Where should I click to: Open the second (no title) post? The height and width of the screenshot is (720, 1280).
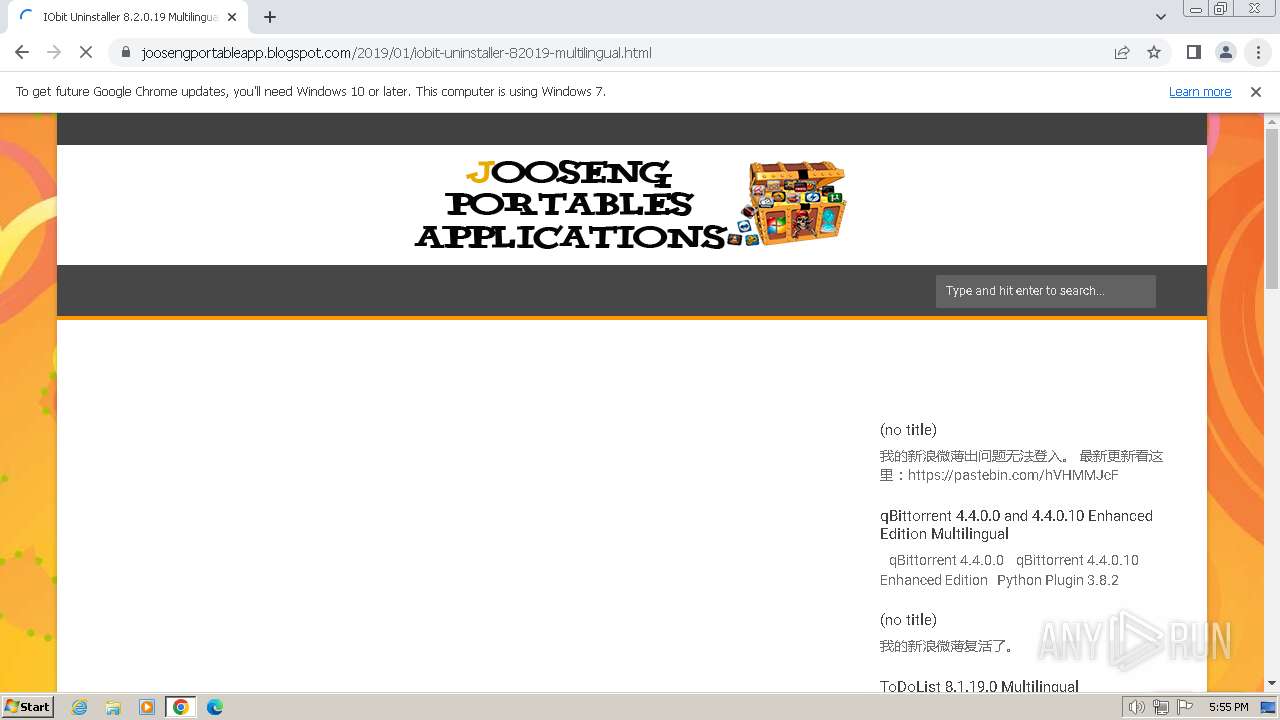[x=908, y=620]
